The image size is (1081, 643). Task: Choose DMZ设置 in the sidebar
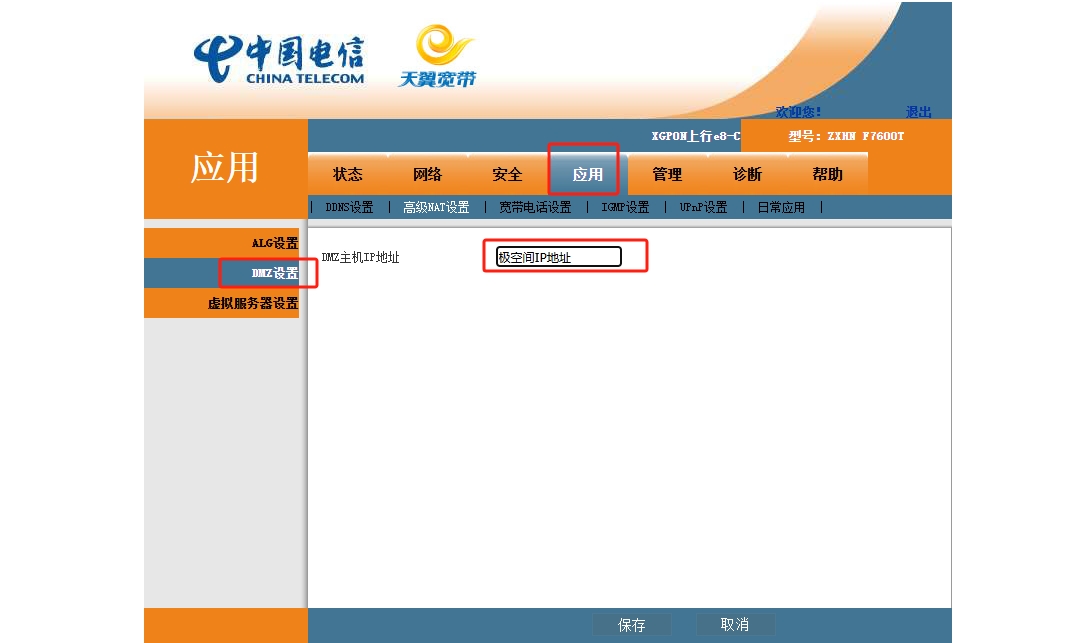[274, 273]
